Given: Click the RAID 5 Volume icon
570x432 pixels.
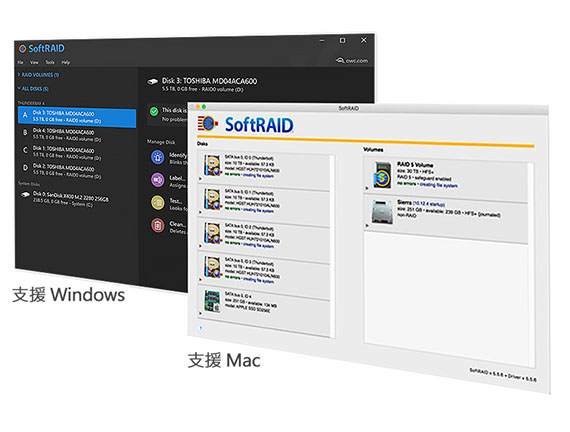Looking at the screenshot, I should pyautogui.click(x=382, y=176).
